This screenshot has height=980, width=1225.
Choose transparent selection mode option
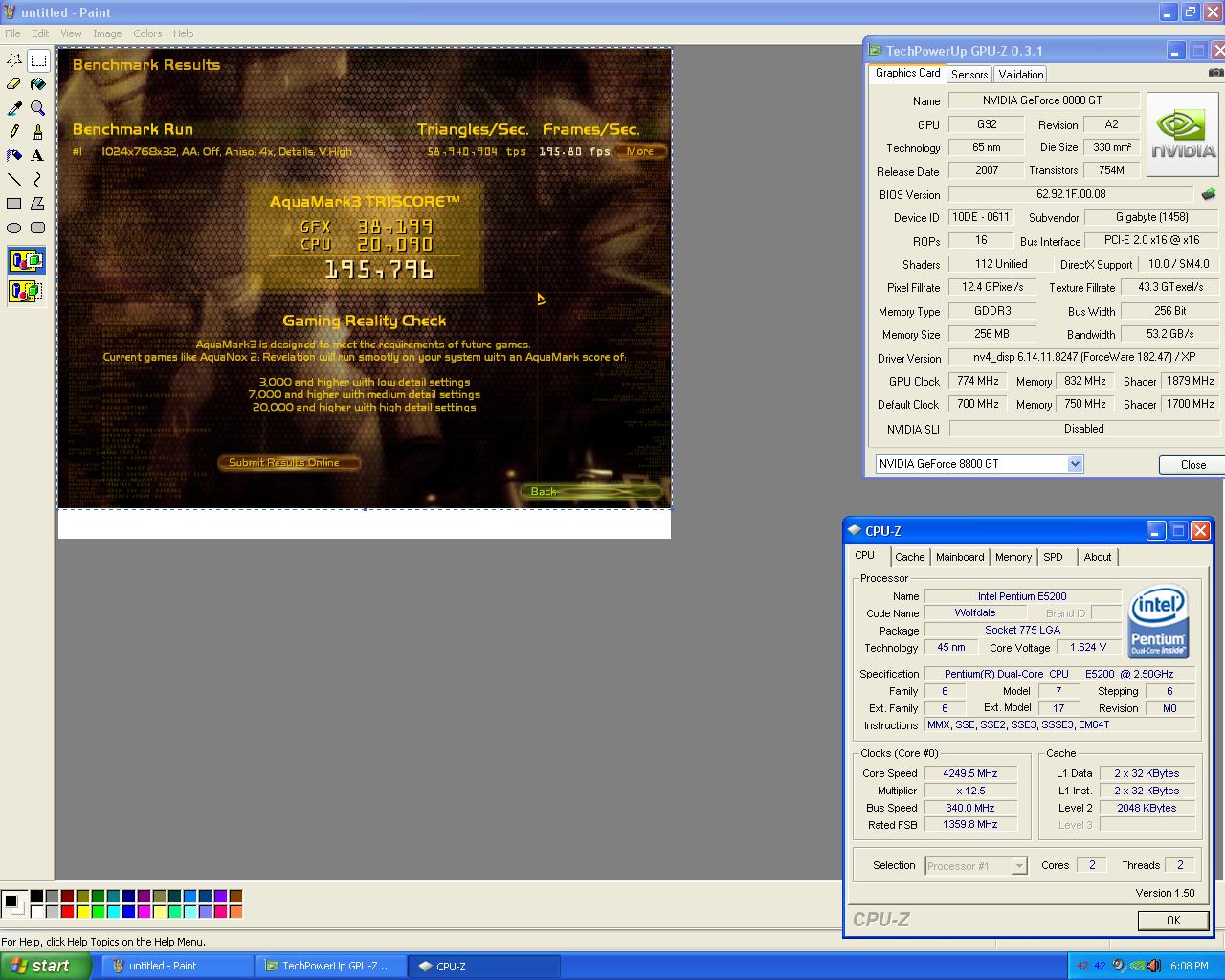pos(26,290)
